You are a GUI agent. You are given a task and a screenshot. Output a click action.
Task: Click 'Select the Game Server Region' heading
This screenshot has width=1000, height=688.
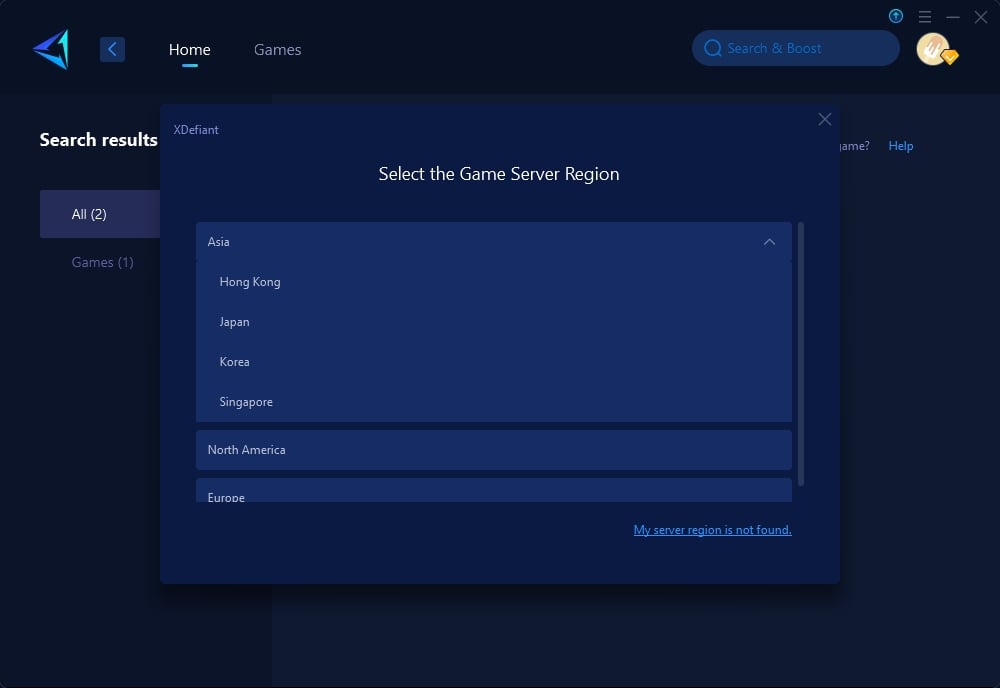(x=499, y=174)
